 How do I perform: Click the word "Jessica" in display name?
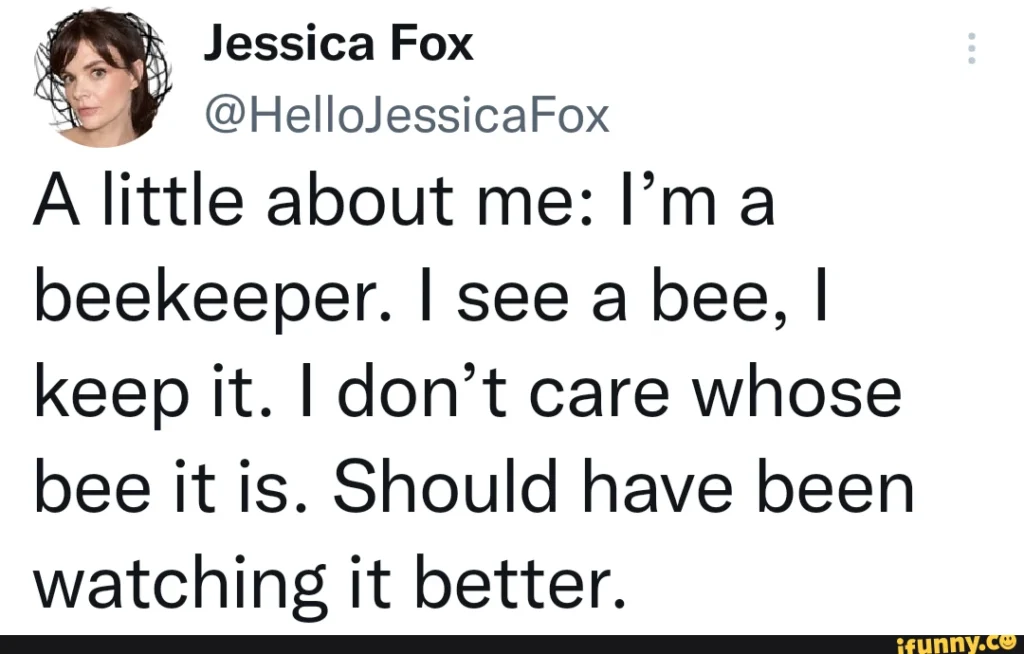point(289,45)
